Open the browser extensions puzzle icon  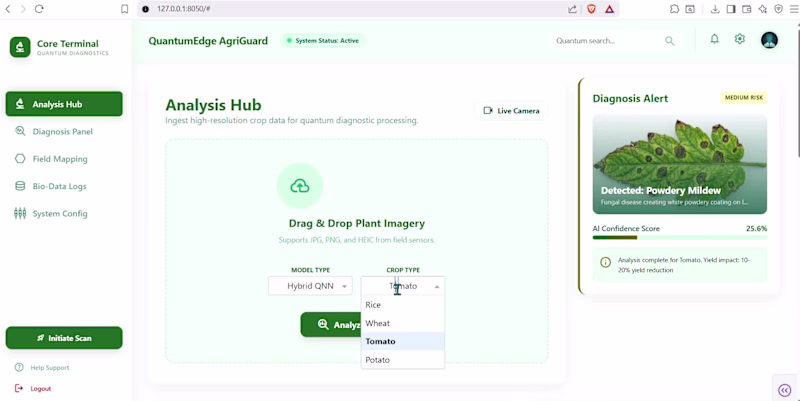(x=674, y=9)
